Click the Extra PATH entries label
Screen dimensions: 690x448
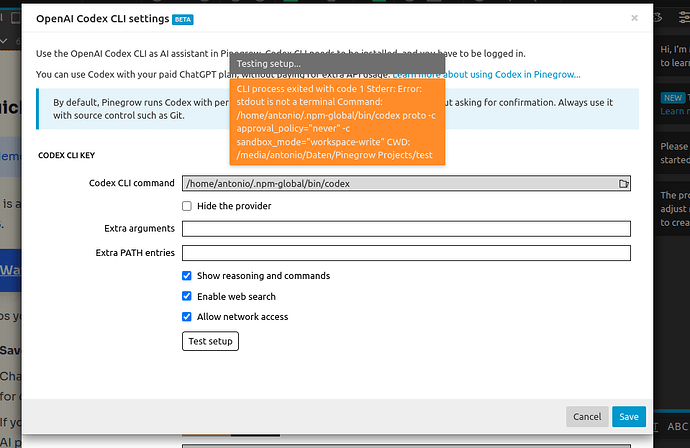coord(135,253)
